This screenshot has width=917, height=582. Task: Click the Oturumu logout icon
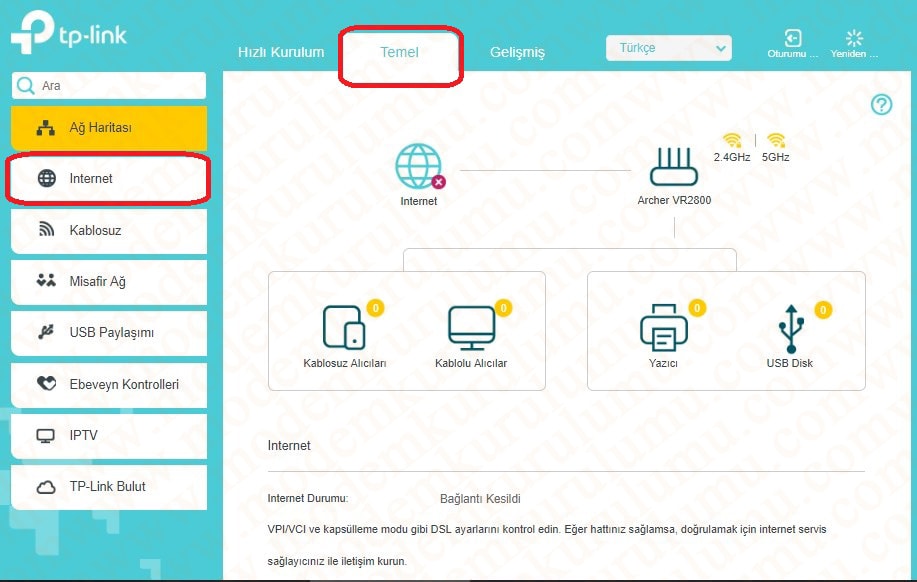pos(792,38)
